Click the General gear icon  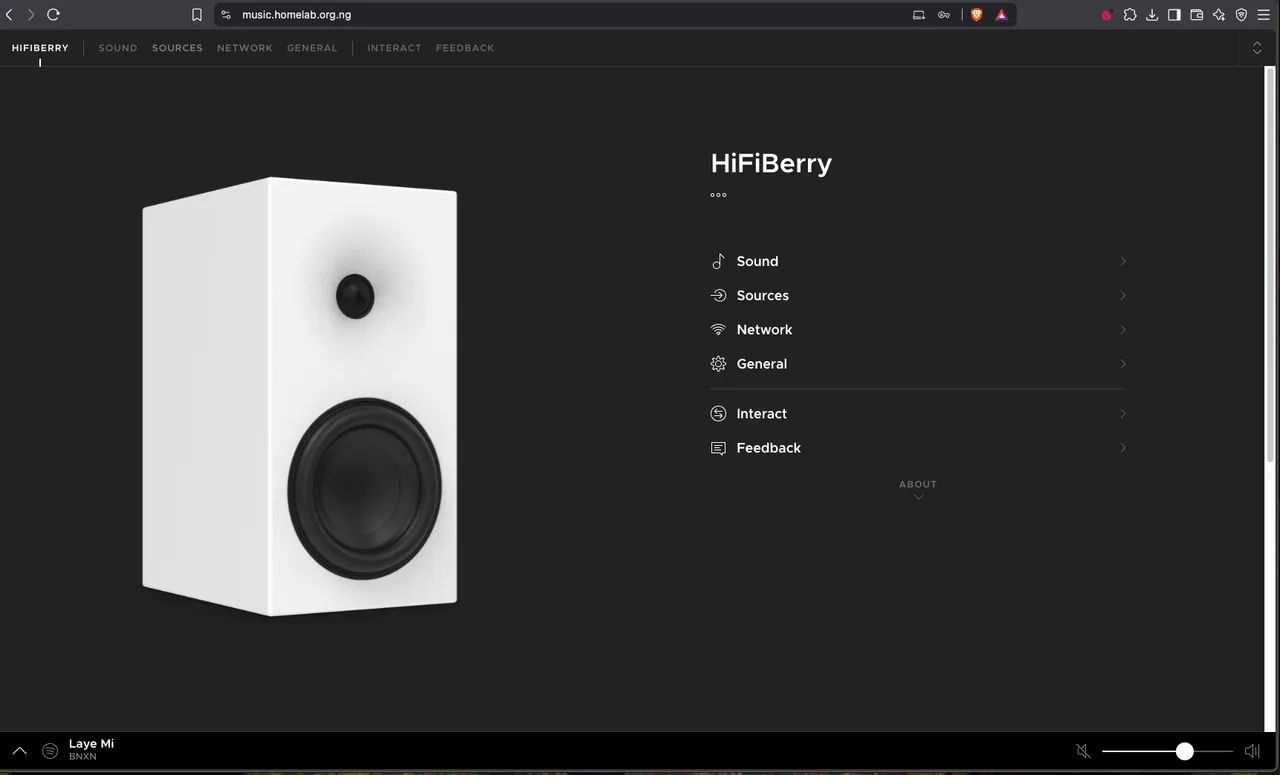click(718, 364)
